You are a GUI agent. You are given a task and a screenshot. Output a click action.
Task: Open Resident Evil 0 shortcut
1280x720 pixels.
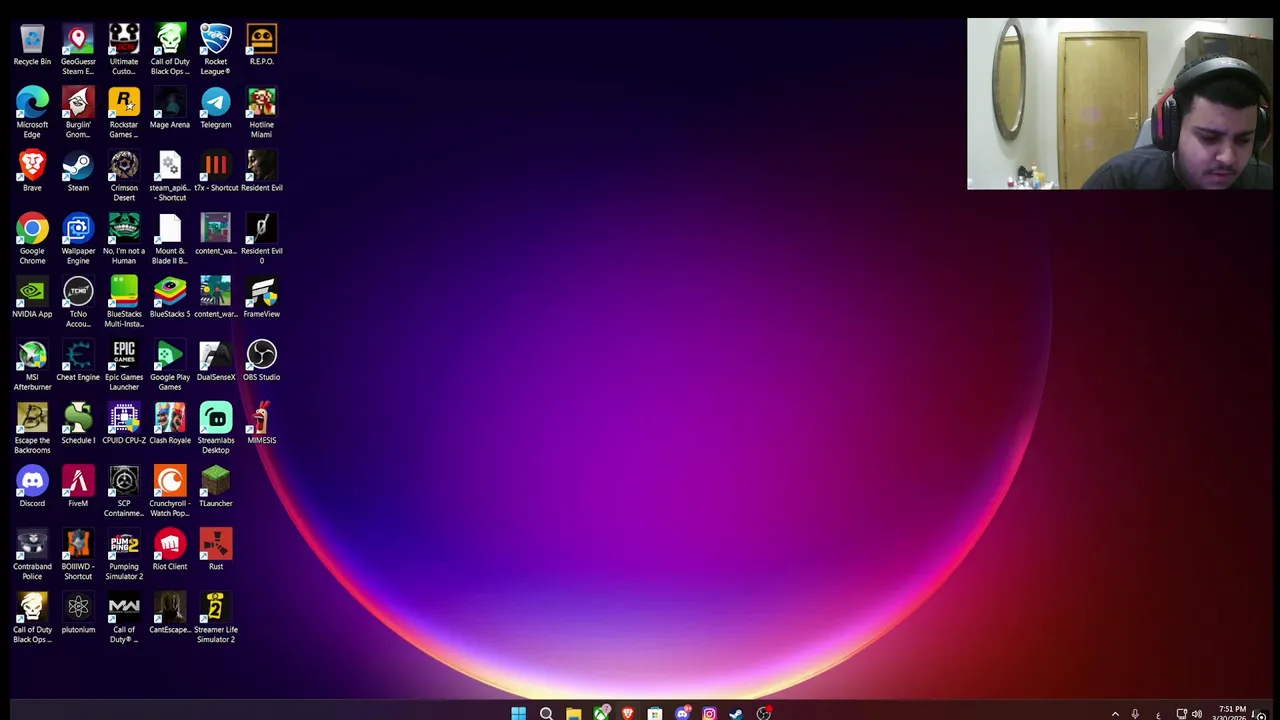(x=262, y=239)
